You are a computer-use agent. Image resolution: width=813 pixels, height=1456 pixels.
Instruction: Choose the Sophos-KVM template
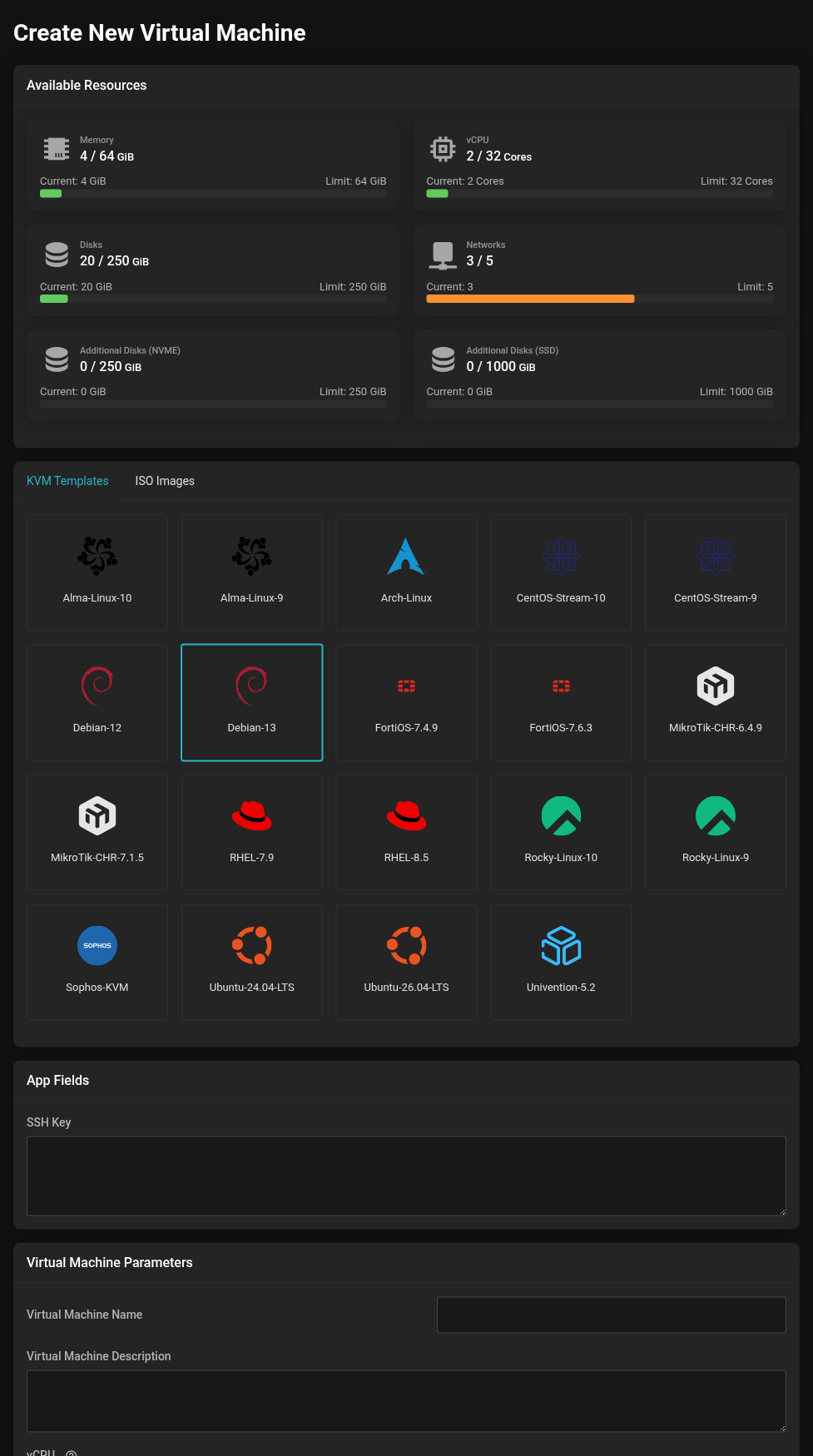(x=97, y=962)
